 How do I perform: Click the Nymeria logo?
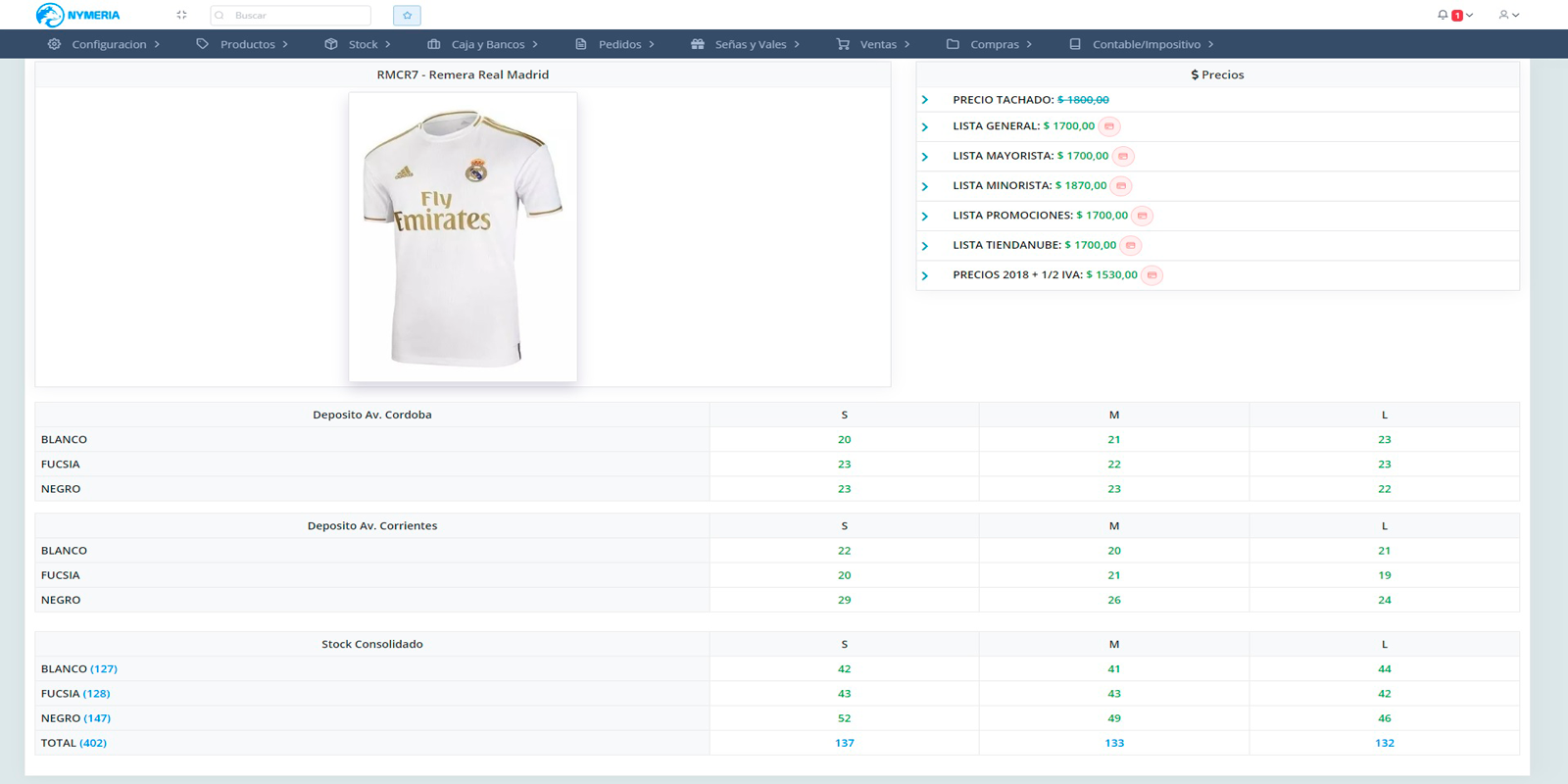(77, 15)
